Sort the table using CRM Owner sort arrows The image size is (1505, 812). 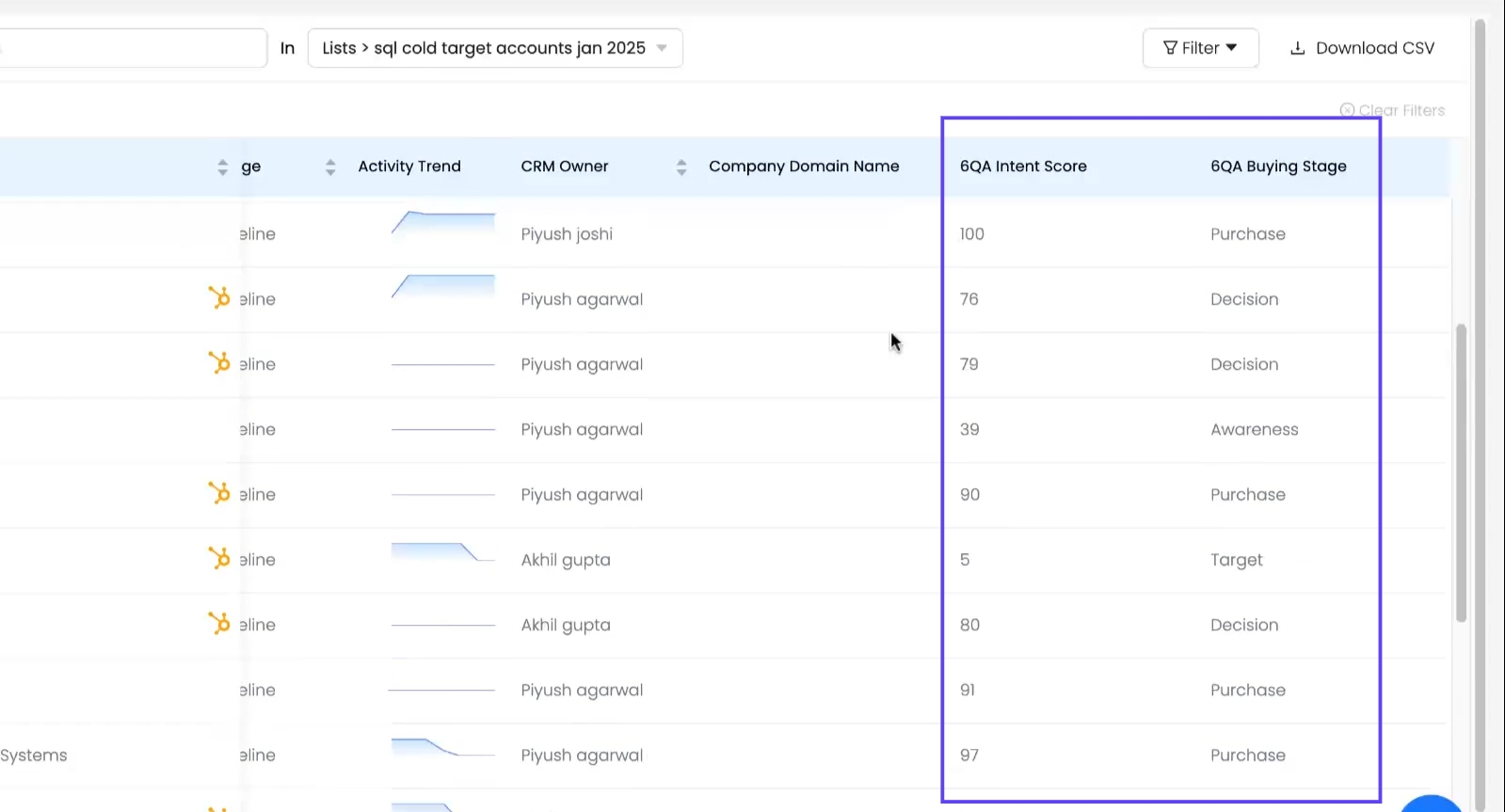681,167
